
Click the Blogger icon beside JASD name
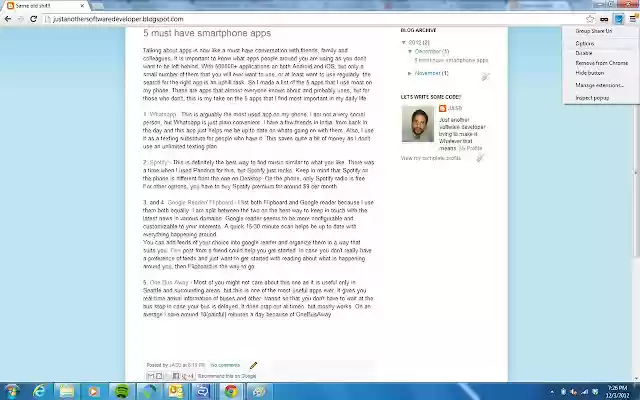[x=442, y=108]
